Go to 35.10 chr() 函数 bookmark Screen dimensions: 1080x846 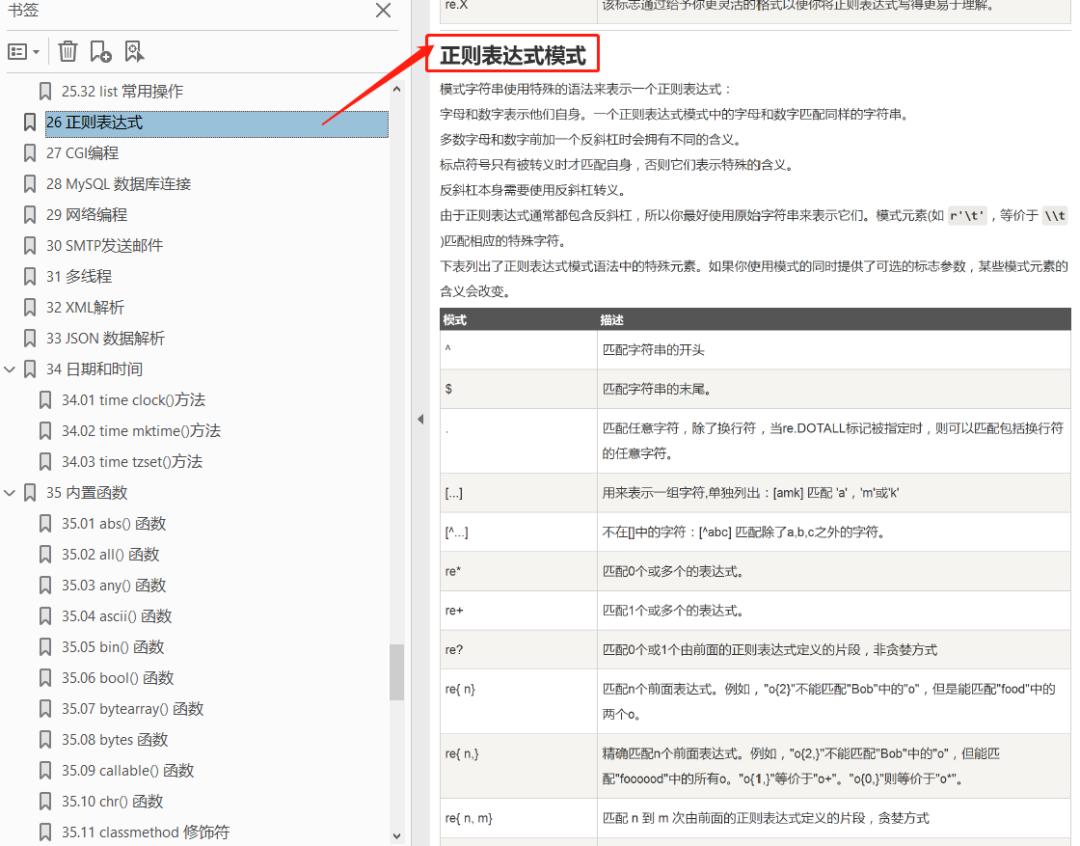[112, 801]
